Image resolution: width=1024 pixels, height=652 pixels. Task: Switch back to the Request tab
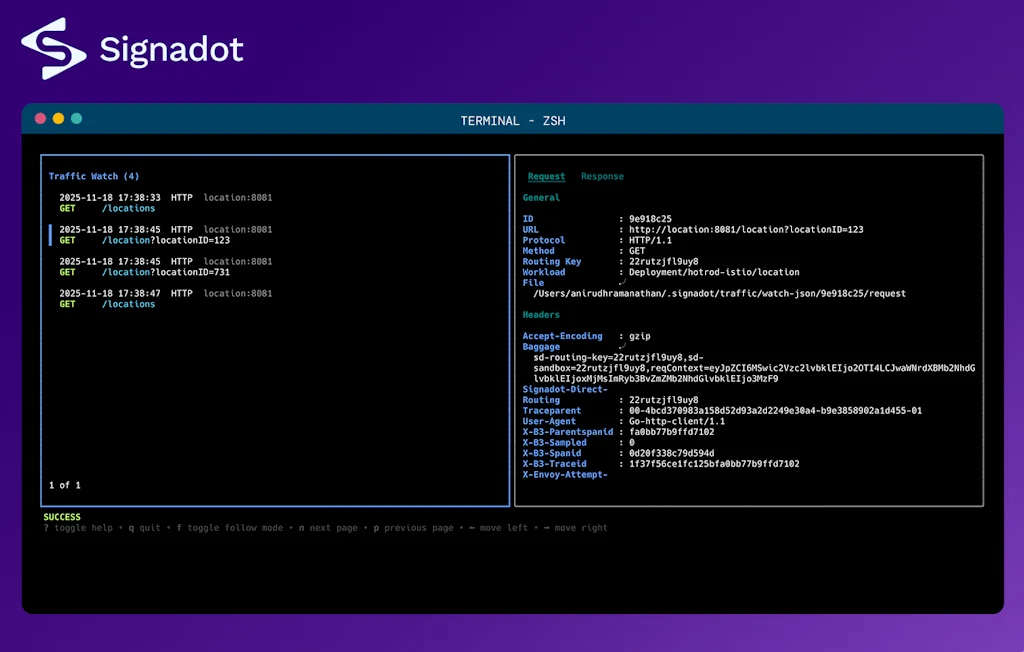[546, 176]
